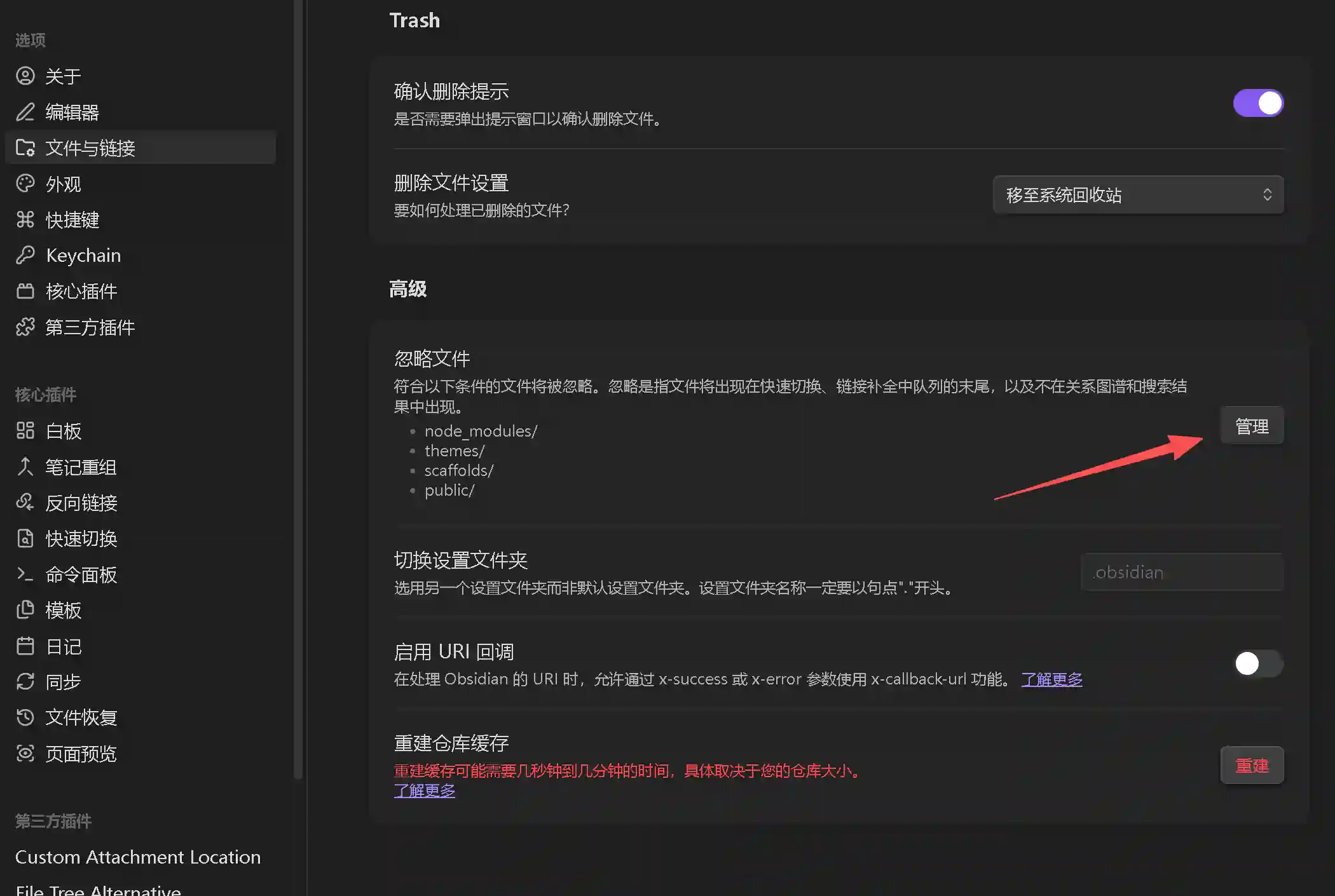Image resolution: width=1335 pixels, height=896 pixels.
Task: Open community plugins (第三方插件) puzzle icon
Action: pos(25,327)
